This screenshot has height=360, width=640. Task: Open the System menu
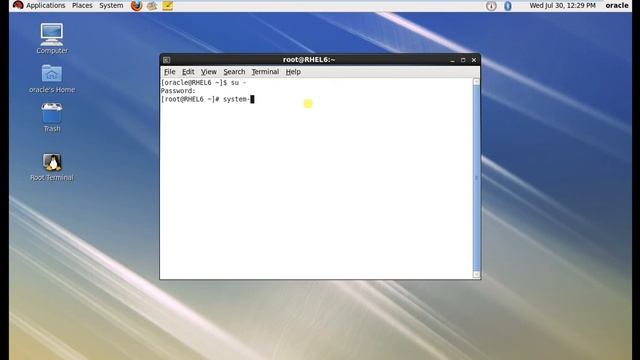click(x=111, y=5)
